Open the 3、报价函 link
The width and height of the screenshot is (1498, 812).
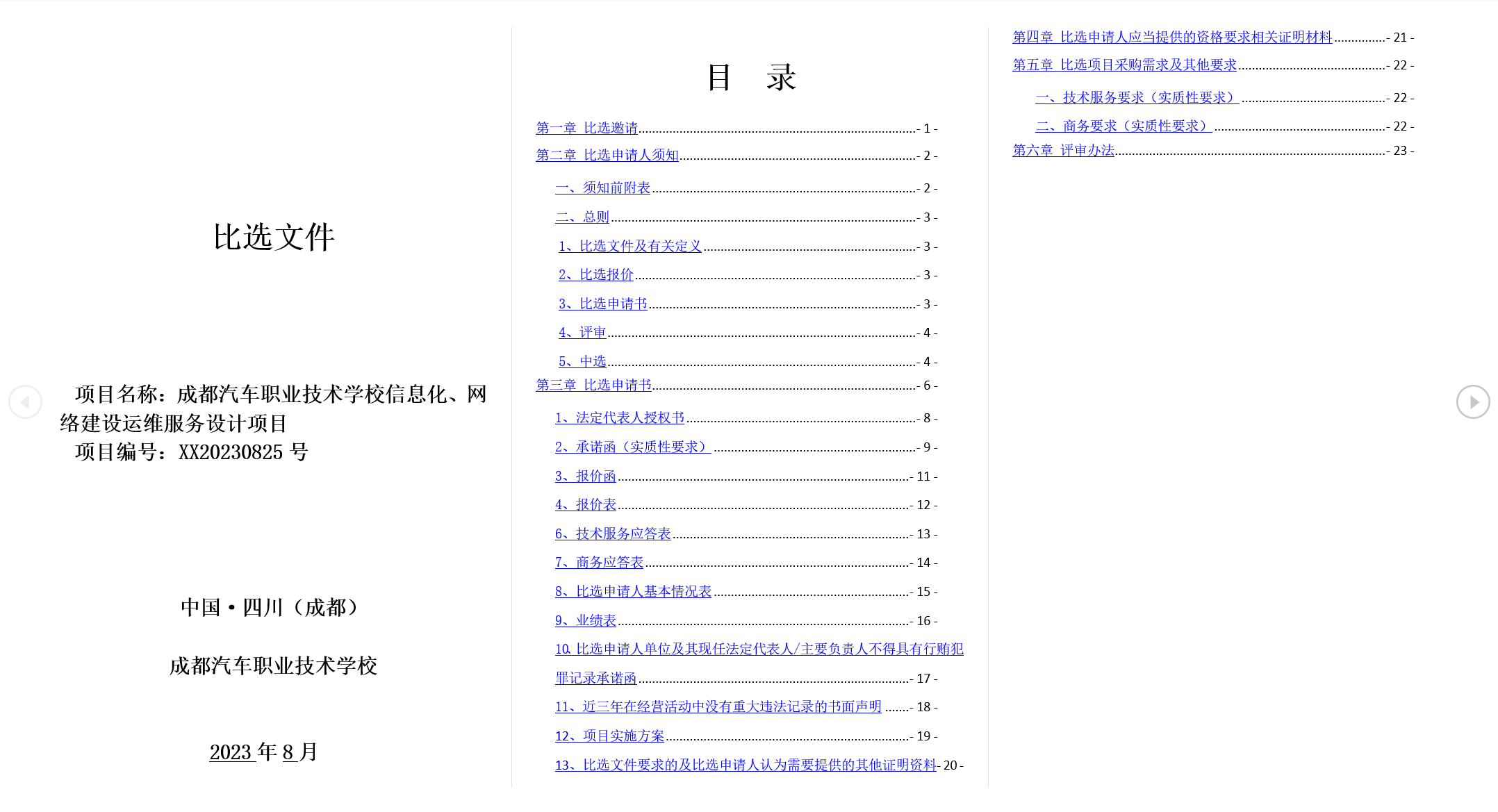coord(586,476)
